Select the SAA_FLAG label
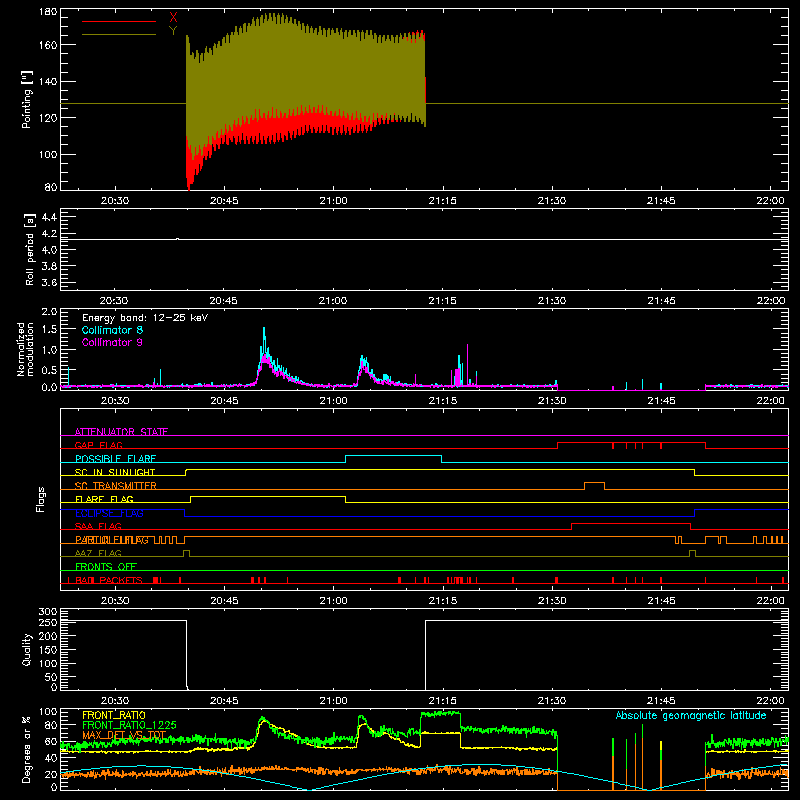The image size is (800, 800). point(98,526)
